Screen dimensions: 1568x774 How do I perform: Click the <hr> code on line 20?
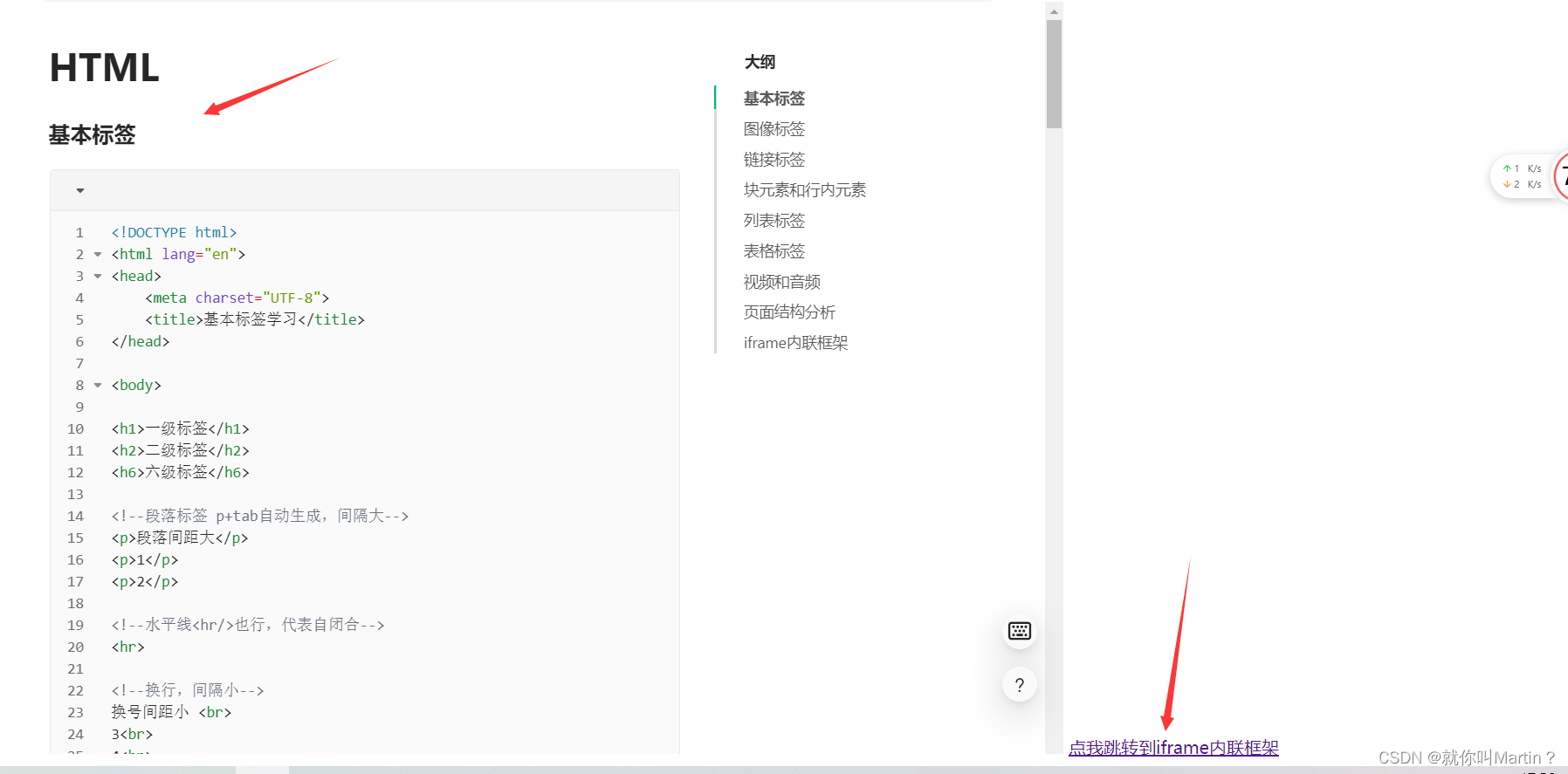127,647
